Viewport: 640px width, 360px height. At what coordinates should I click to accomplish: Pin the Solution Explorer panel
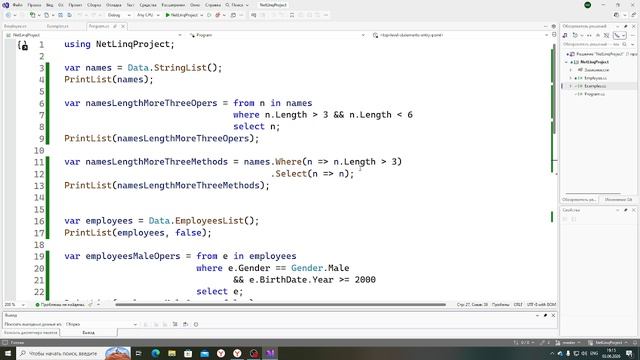pos(626,26)
